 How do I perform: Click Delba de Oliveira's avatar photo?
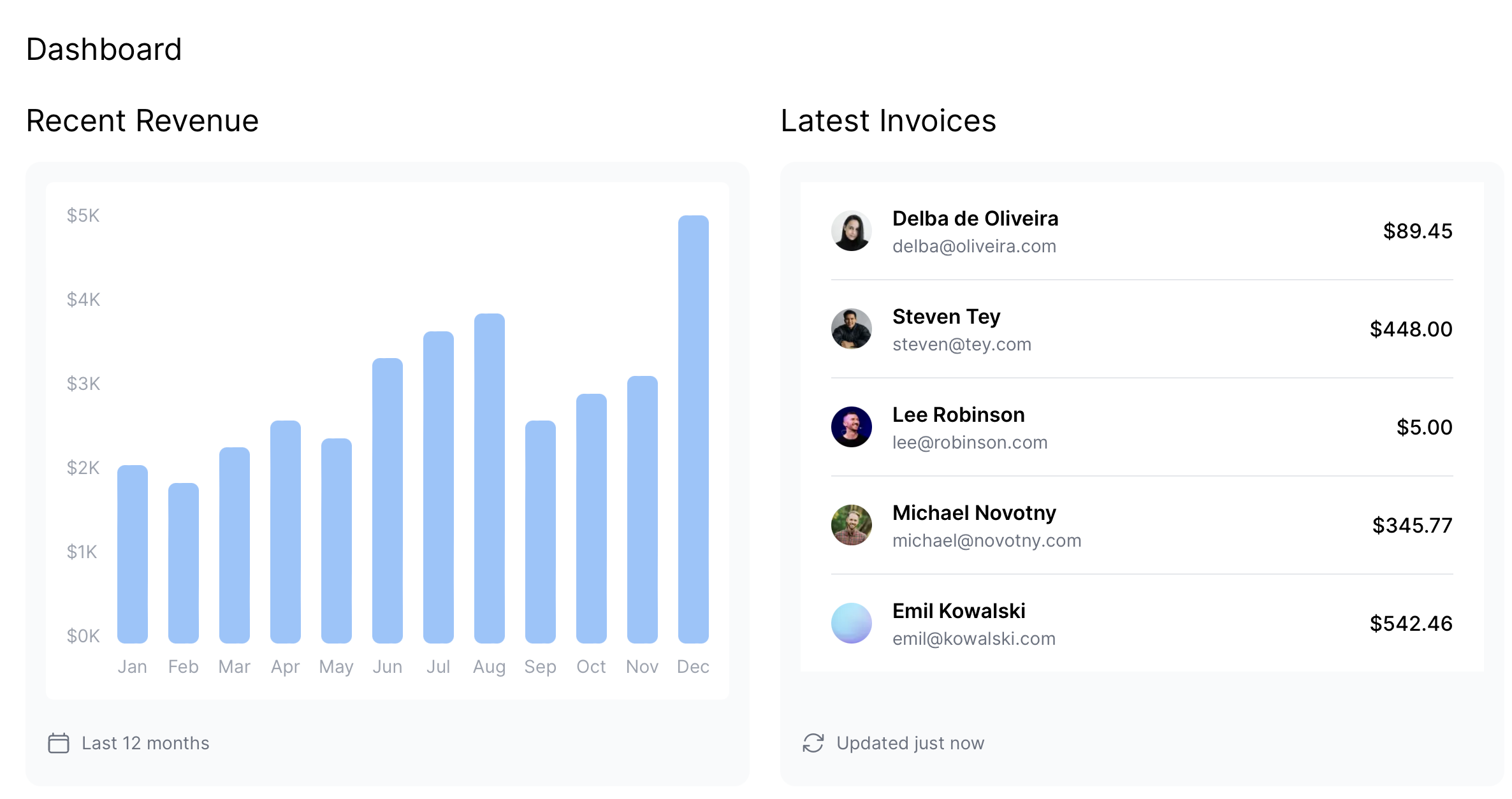[x=851, y=231]
